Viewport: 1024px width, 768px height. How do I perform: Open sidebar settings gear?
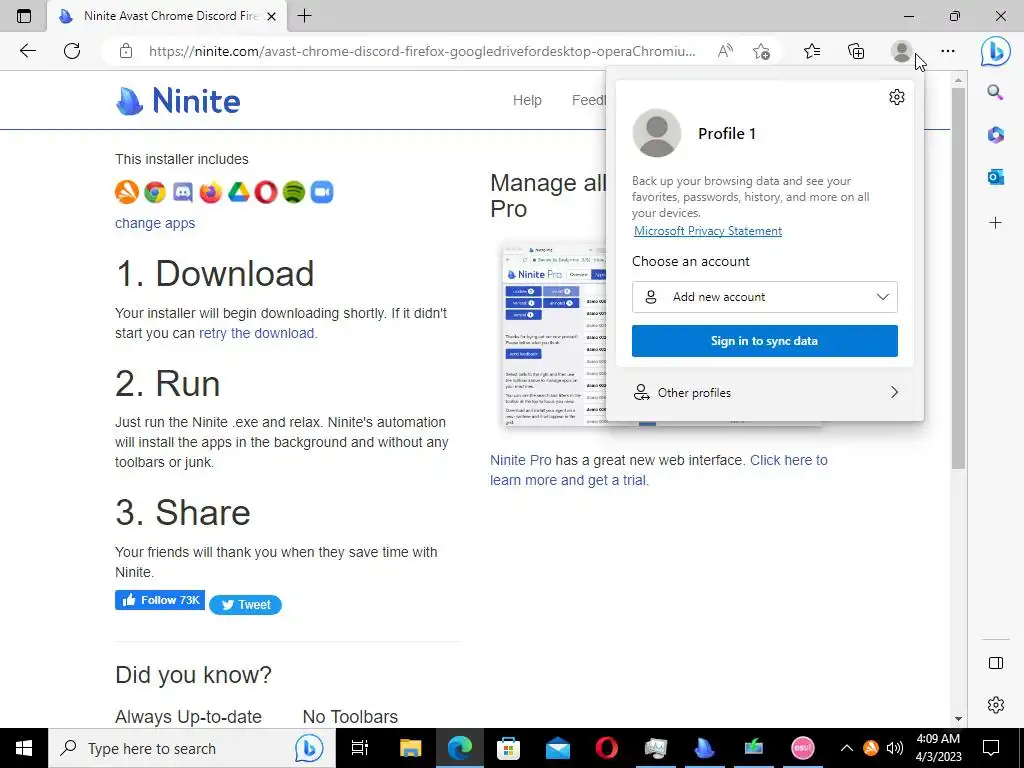tap(995, 705)
